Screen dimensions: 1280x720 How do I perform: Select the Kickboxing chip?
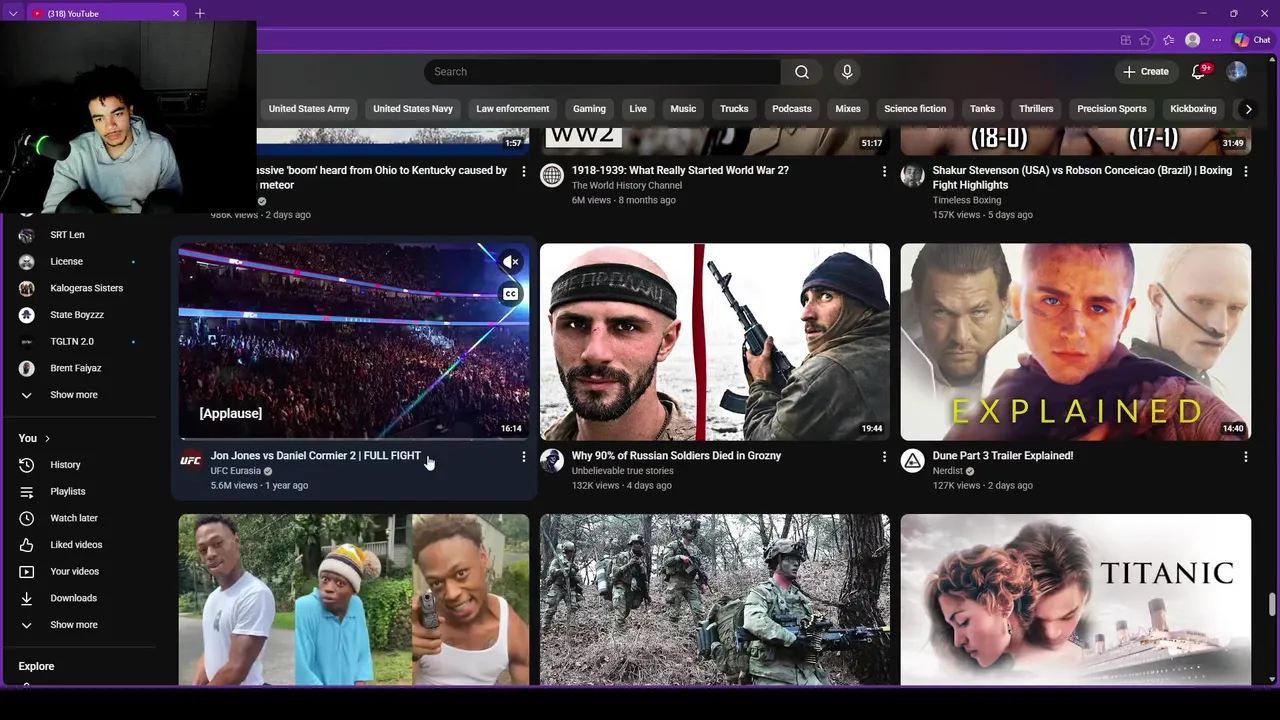pyautogui.click(x=1193, y=109)
